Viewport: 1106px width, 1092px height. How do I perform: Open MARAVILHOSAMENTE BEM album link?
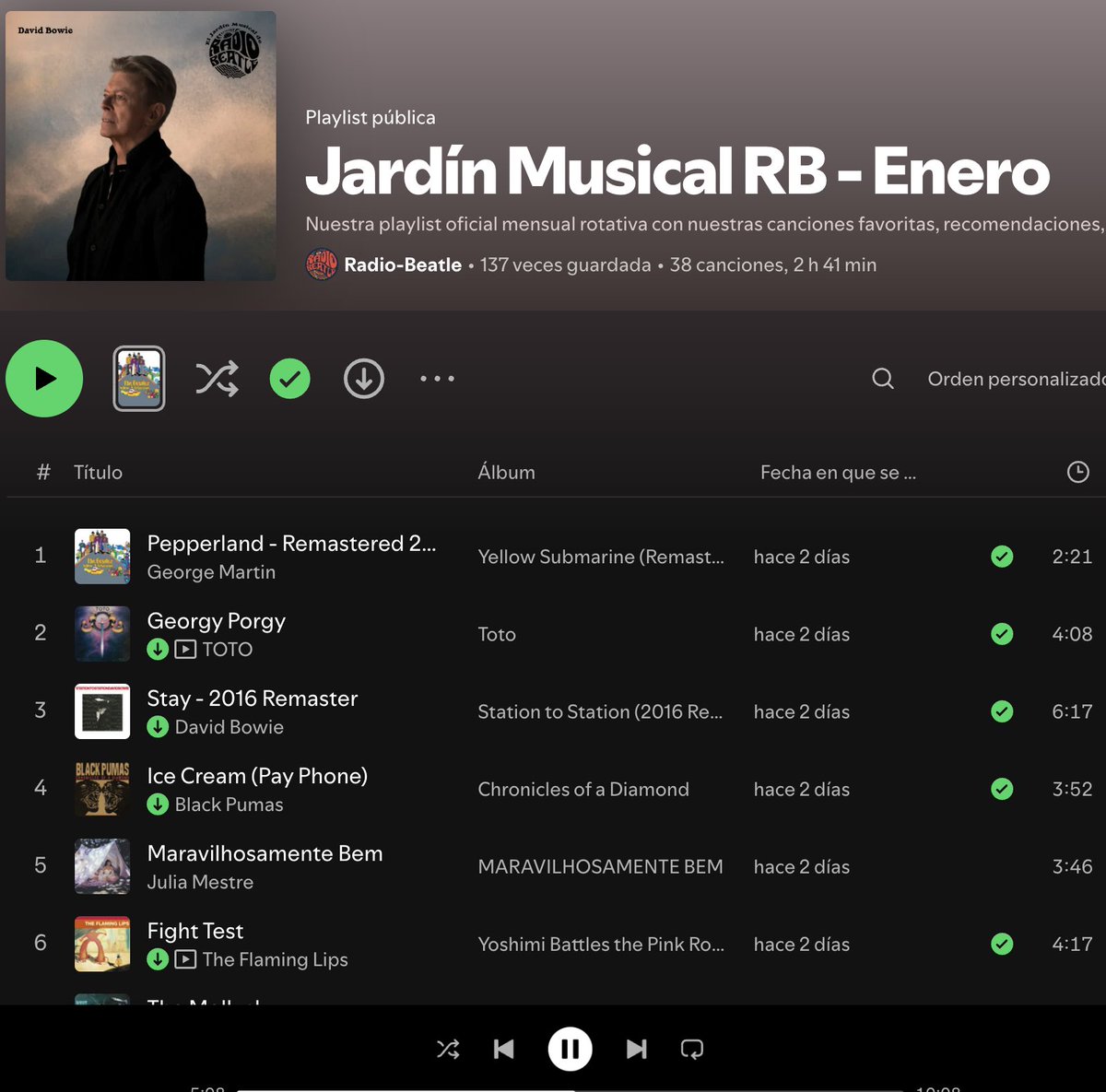click(x=600, y=866)
